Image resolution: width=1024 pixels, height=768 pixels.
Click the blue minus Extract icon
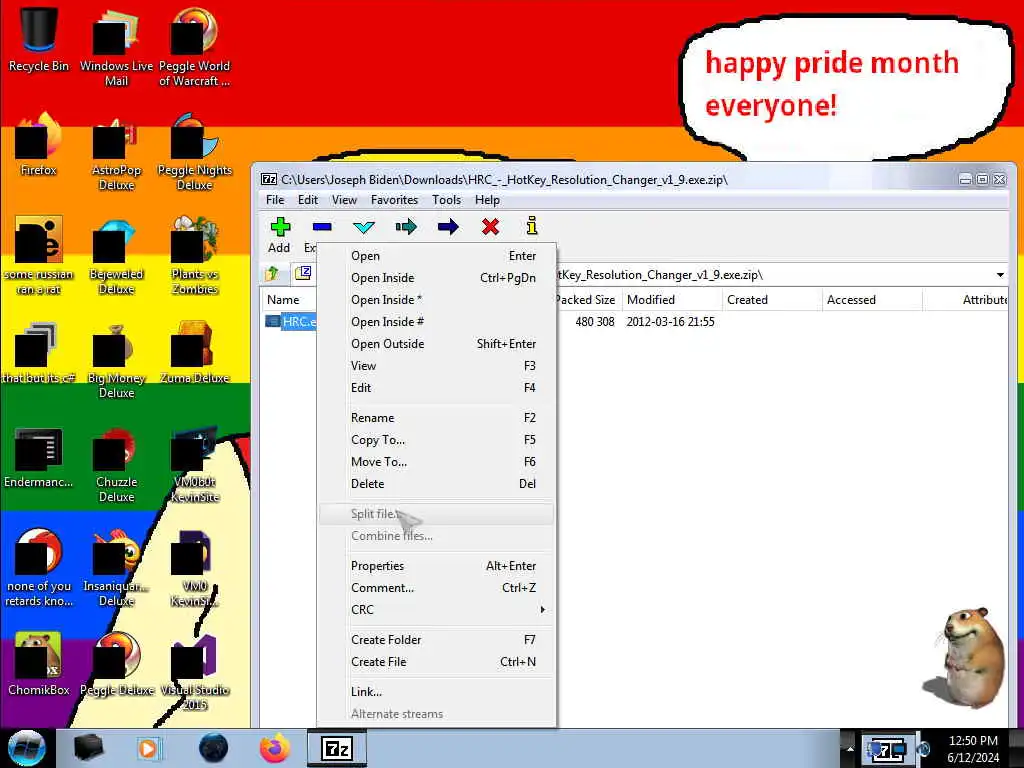click(322, 227)
